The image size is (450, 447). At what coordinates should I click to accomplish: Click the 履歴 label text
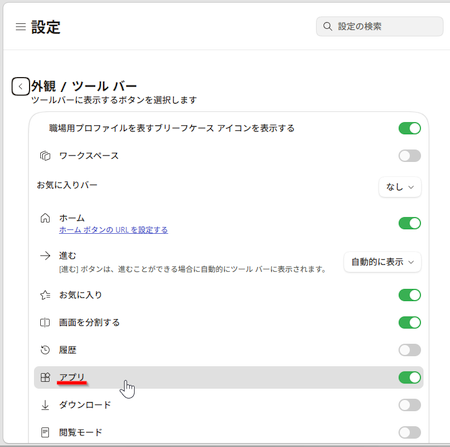tap(68, 350)
